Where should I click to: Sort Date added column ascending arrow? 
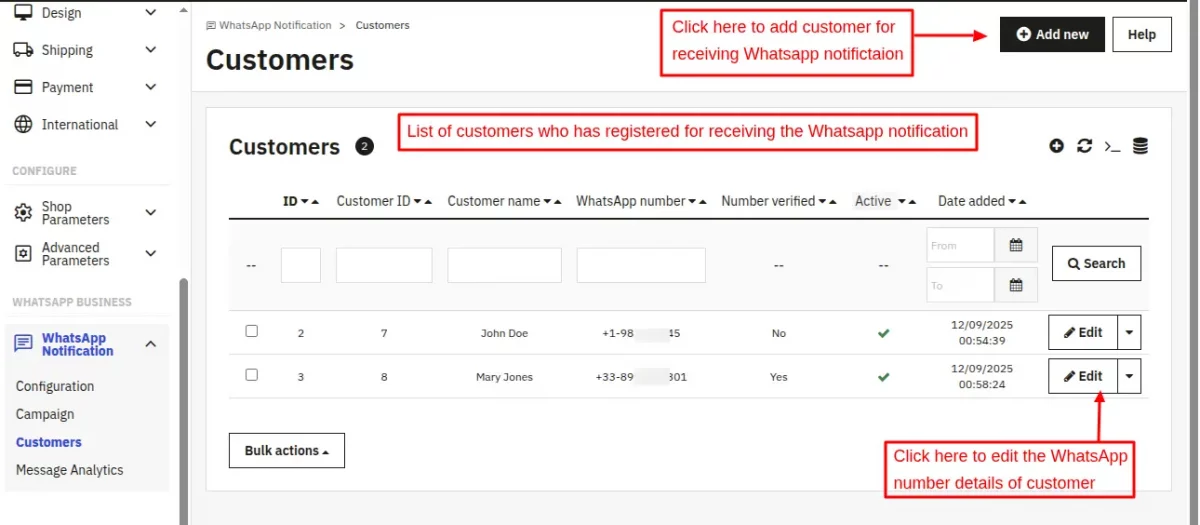pyautogui.click(x=1022, y=201)
